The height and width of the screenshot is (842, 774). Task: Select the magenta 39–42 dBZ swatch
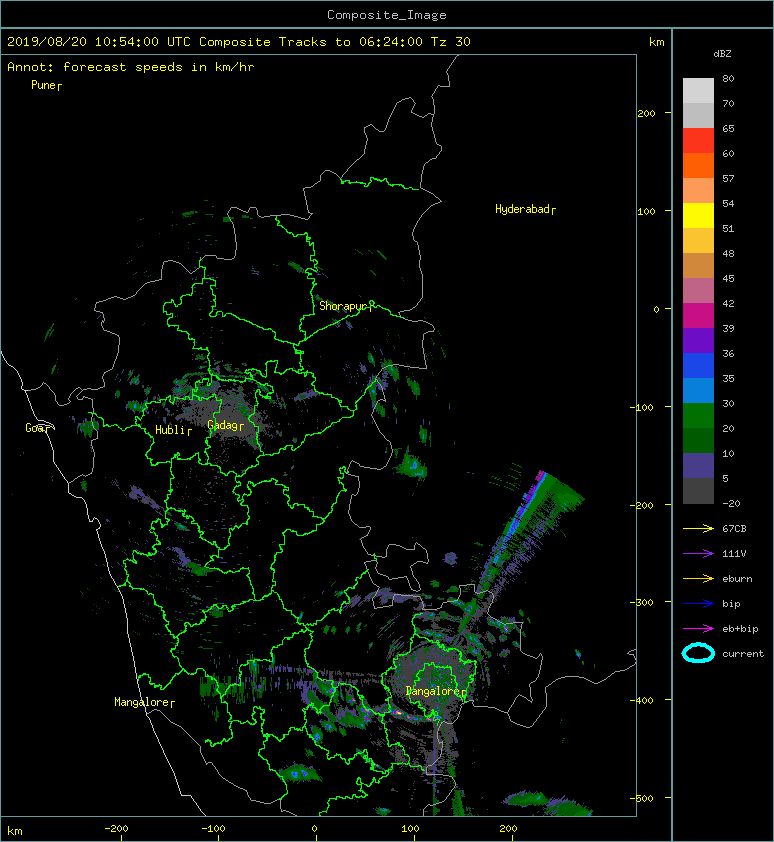[x=698, y=315]
